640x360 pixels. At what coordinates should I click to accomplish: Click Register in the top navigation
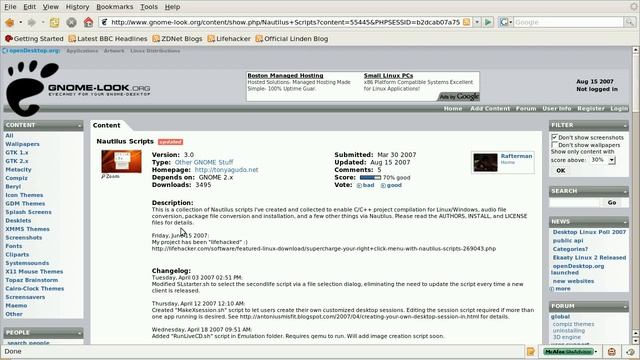tap(591, 109)
